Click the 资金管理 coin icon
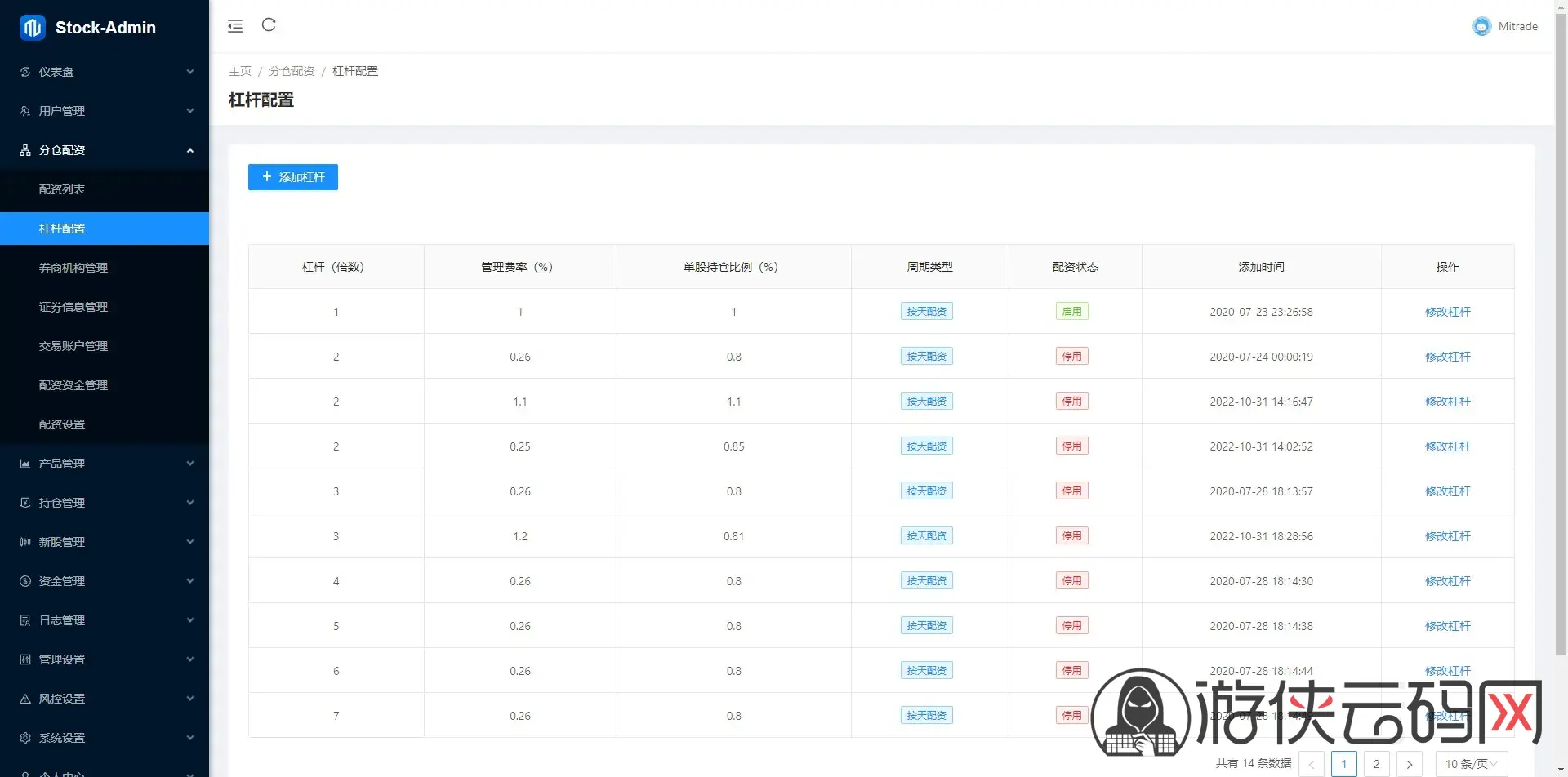This screenshot has height=777, width=1568. pyautogui.click(x=25, y=581)
